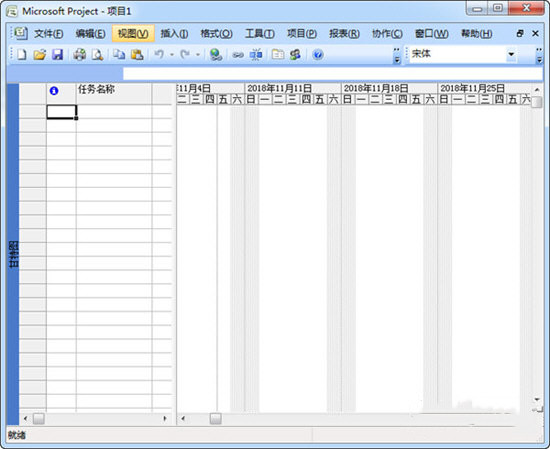Click the Gantt chart scroll left arrow
This screenshot has width=550, height=449.
(x=182, y=418)
